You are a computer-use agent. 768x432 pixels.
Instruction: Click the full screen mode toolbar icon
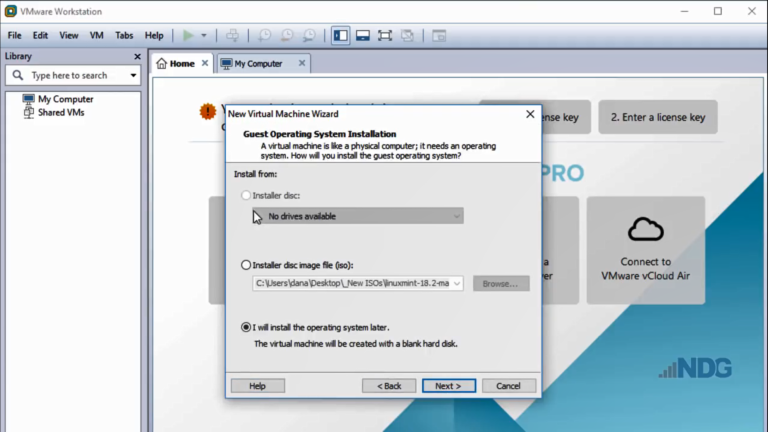click(x=385, y=35)
